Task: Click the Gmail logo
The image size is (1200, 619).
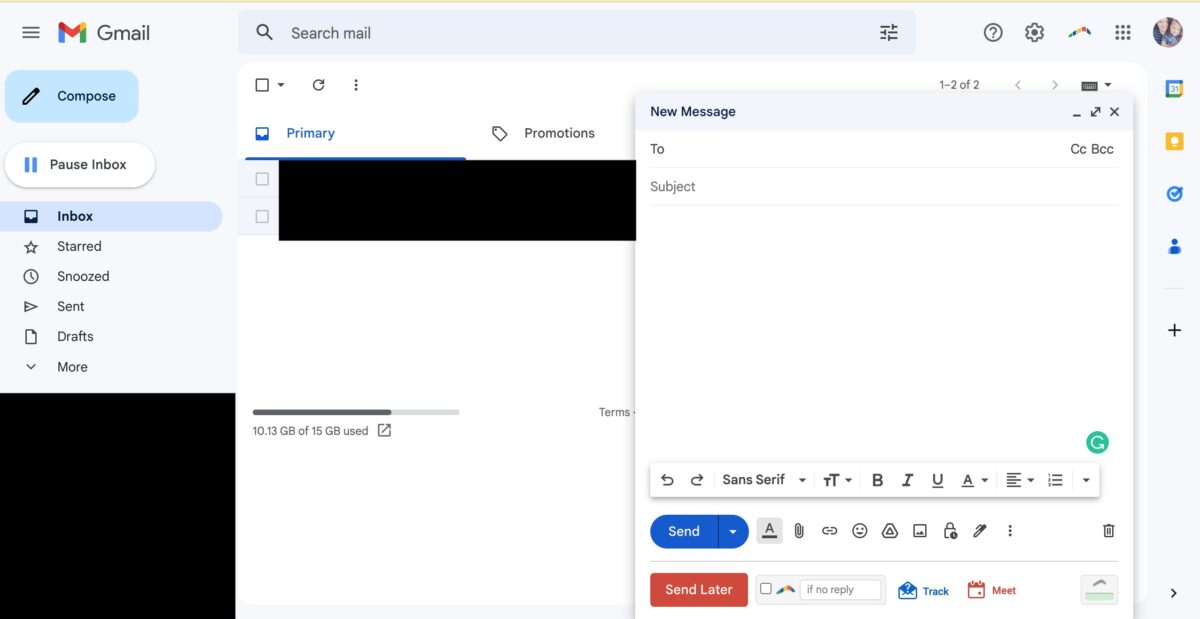Action: [104, 32]
